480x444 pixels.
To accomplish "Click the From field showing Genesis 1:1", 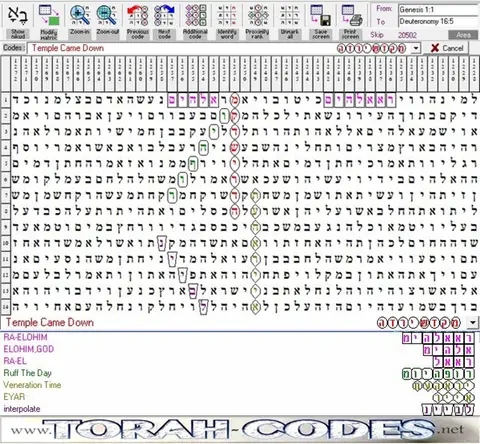I will [x=438, y=10].
